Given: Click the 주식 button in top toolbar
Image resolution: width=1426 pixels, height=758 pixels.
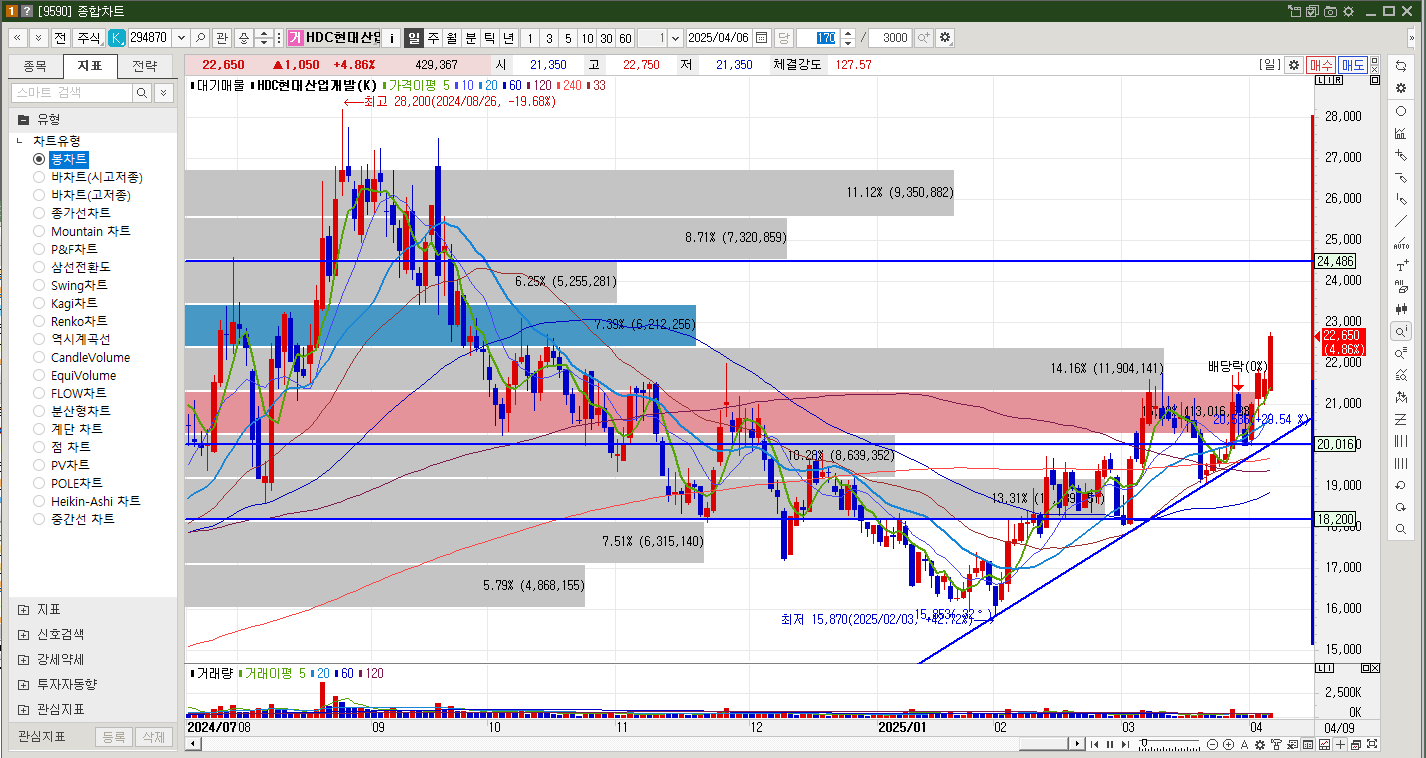Looking at the screenshot, I should pyautogui.click(x=89, y=38).
